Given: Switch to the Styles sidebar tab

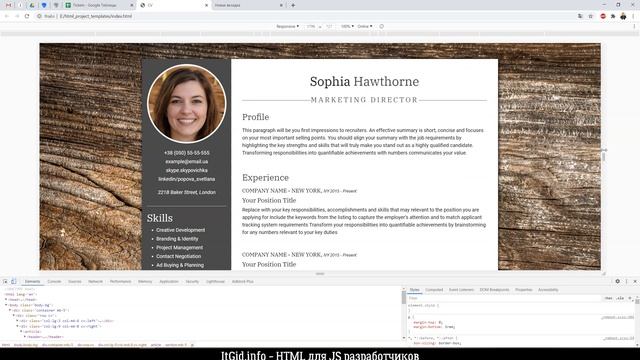Looking at the screenshot, I should 414,290.
